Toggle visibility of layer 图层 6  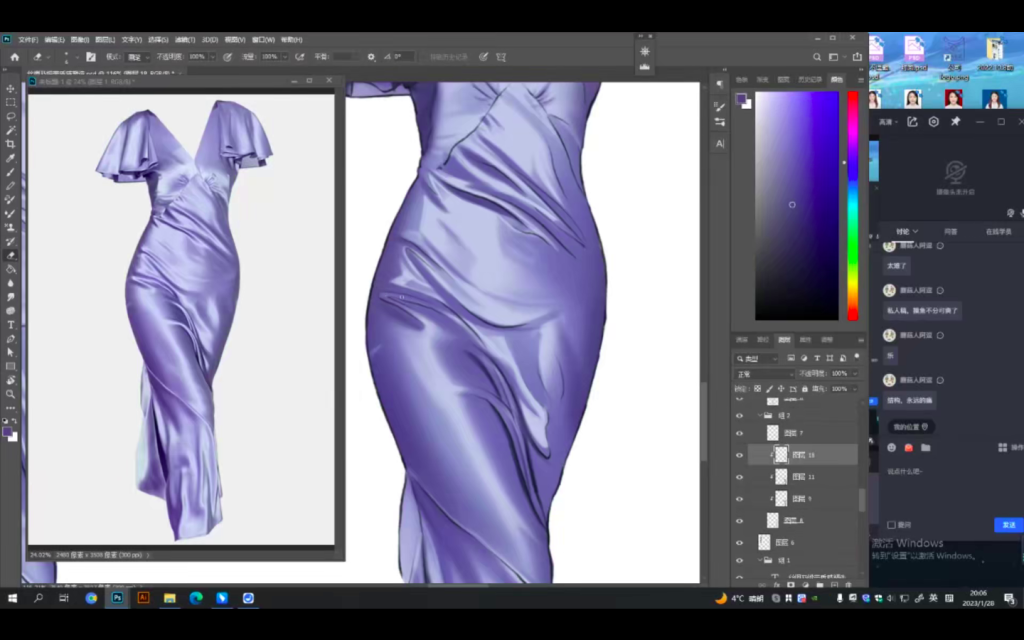740,542
